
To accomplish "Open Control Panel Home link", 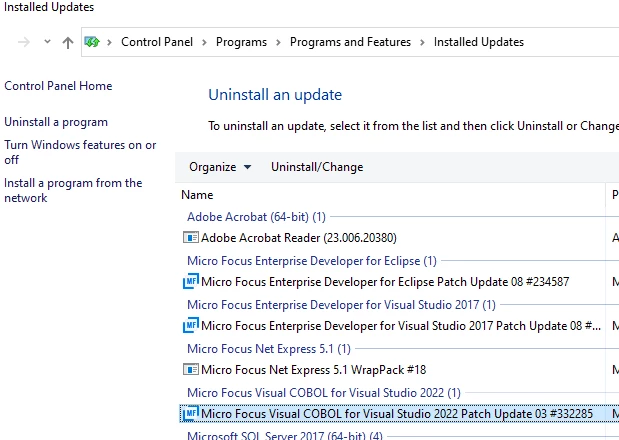I will point(58,86).
